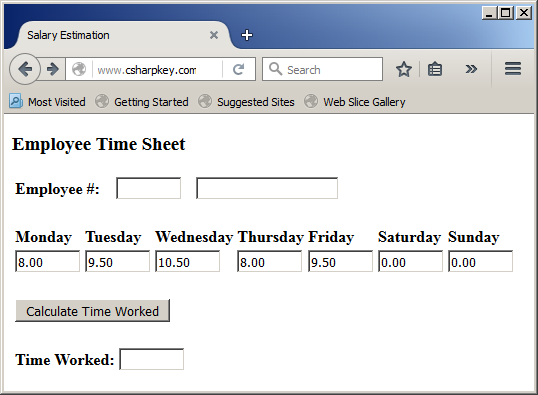Click the Sunday hours field
Image resolution: width=538 pixels, height=395 pixels.
480,261
